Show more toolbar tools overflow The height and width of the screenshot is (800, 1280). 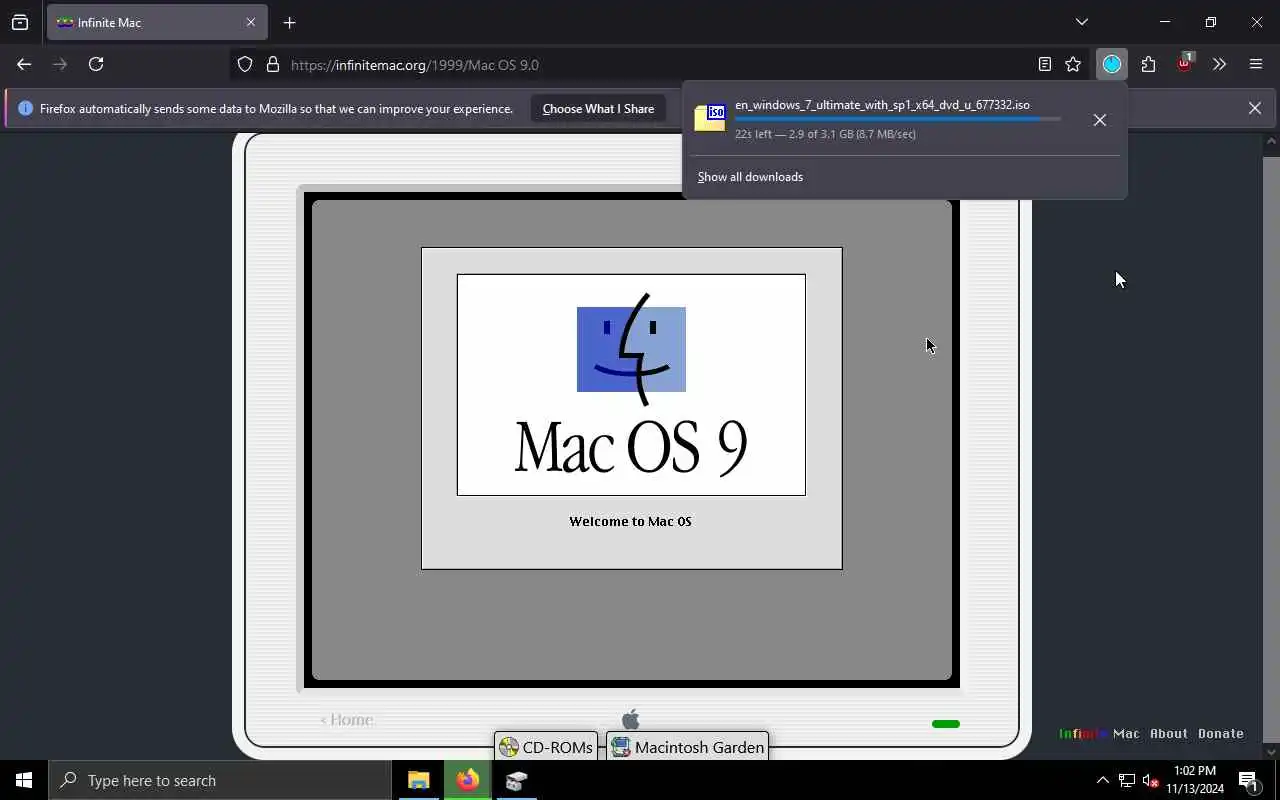(x=1219, y=64)
